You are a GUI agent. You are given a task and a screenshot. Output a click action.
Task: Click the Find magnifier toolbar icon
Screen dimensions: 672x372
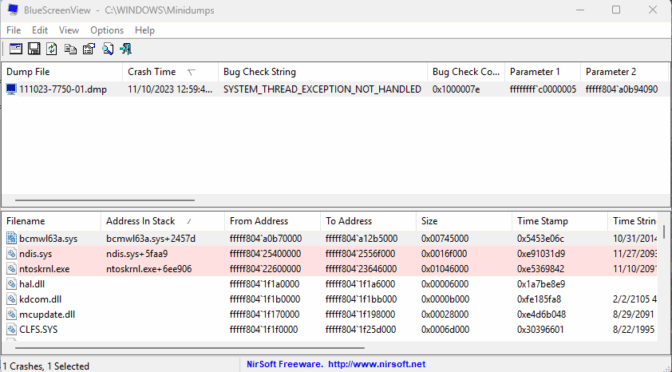(x=108, y=49)
